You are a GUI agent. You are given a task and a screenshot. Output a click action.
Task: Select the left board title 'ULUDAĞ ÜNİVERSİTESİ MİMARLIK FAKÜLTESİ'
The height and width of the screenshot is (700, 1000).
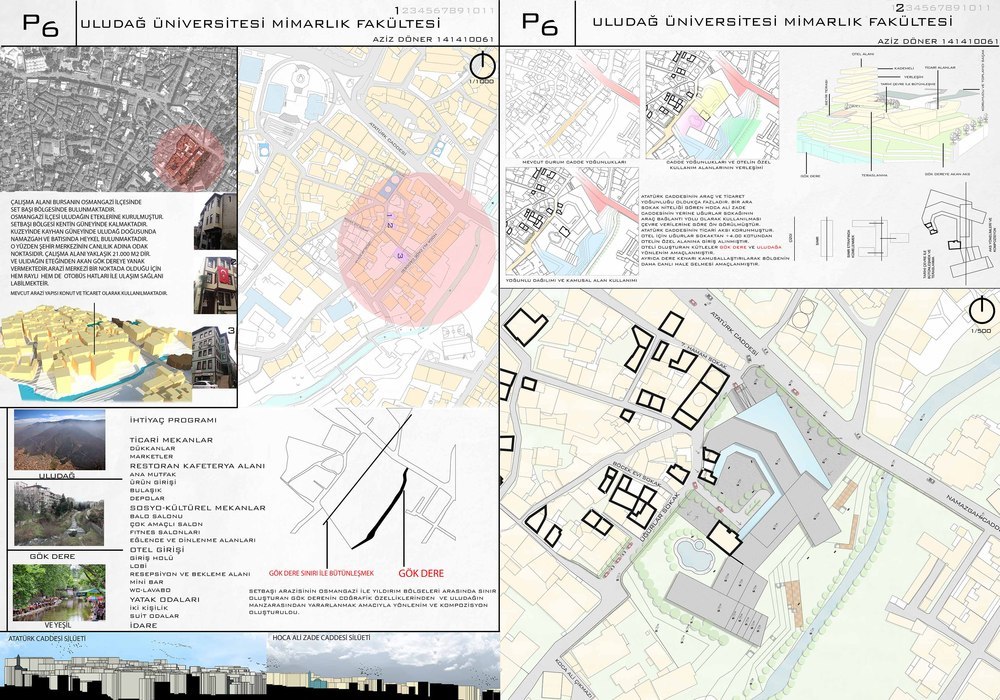[260, 24]
